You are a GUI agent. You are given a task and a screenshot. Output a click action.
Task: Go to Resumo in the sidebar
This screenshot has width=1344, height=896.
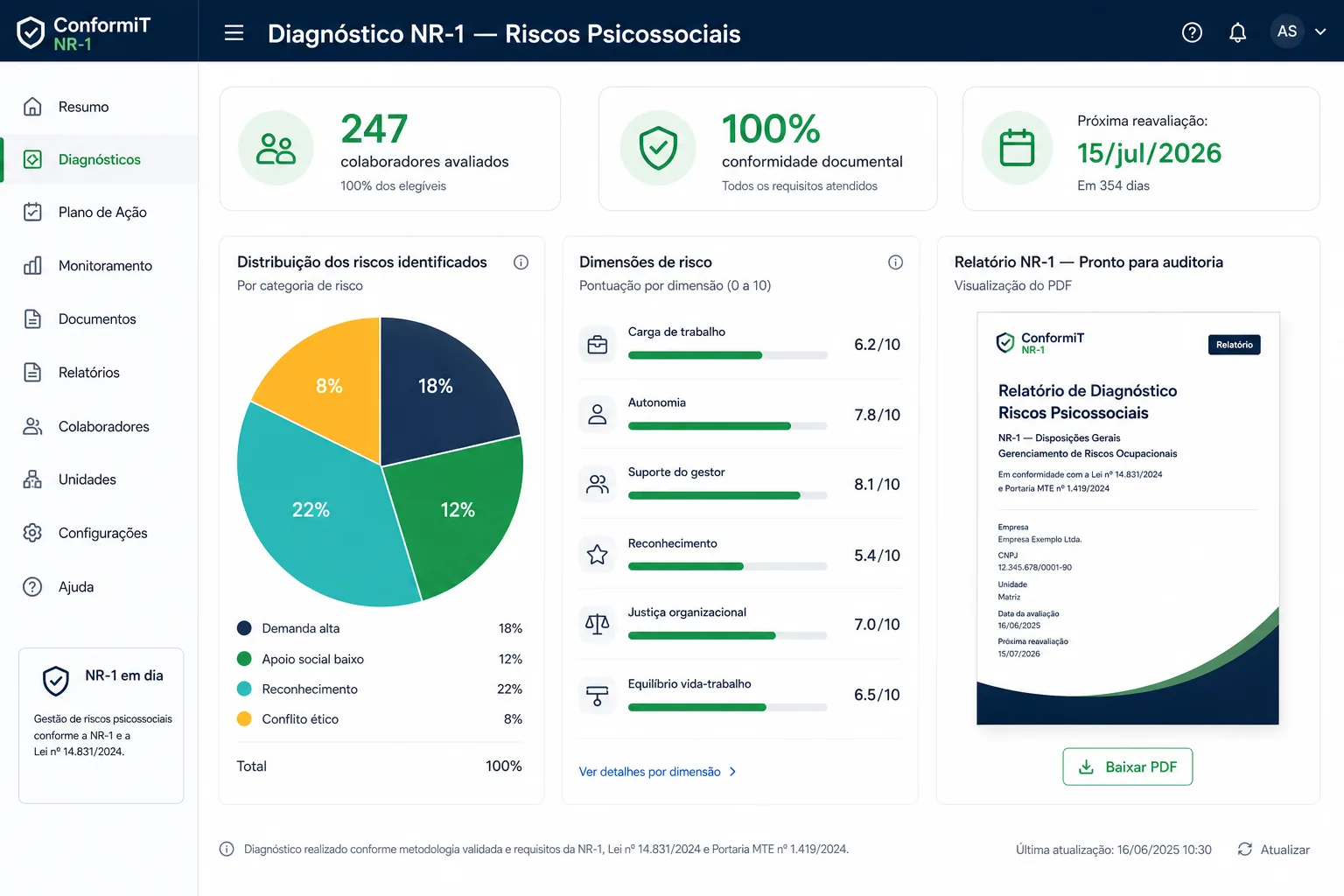click(x=99, y=107)
